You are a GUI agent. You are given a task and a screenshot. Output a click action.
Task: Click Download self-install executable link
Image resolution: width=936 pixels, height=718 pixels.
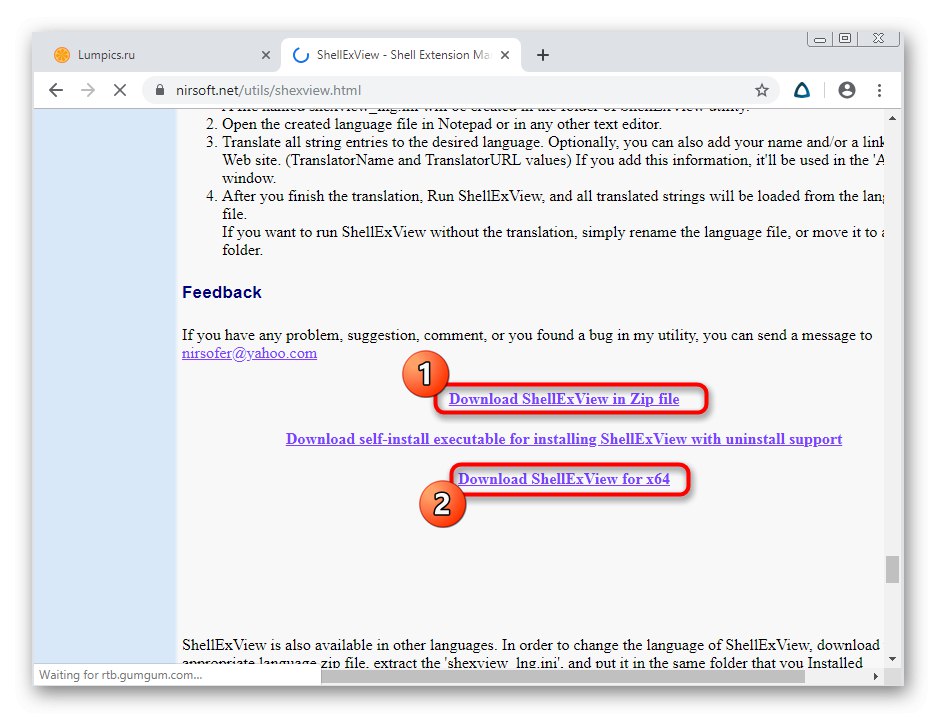click(564, 439)
